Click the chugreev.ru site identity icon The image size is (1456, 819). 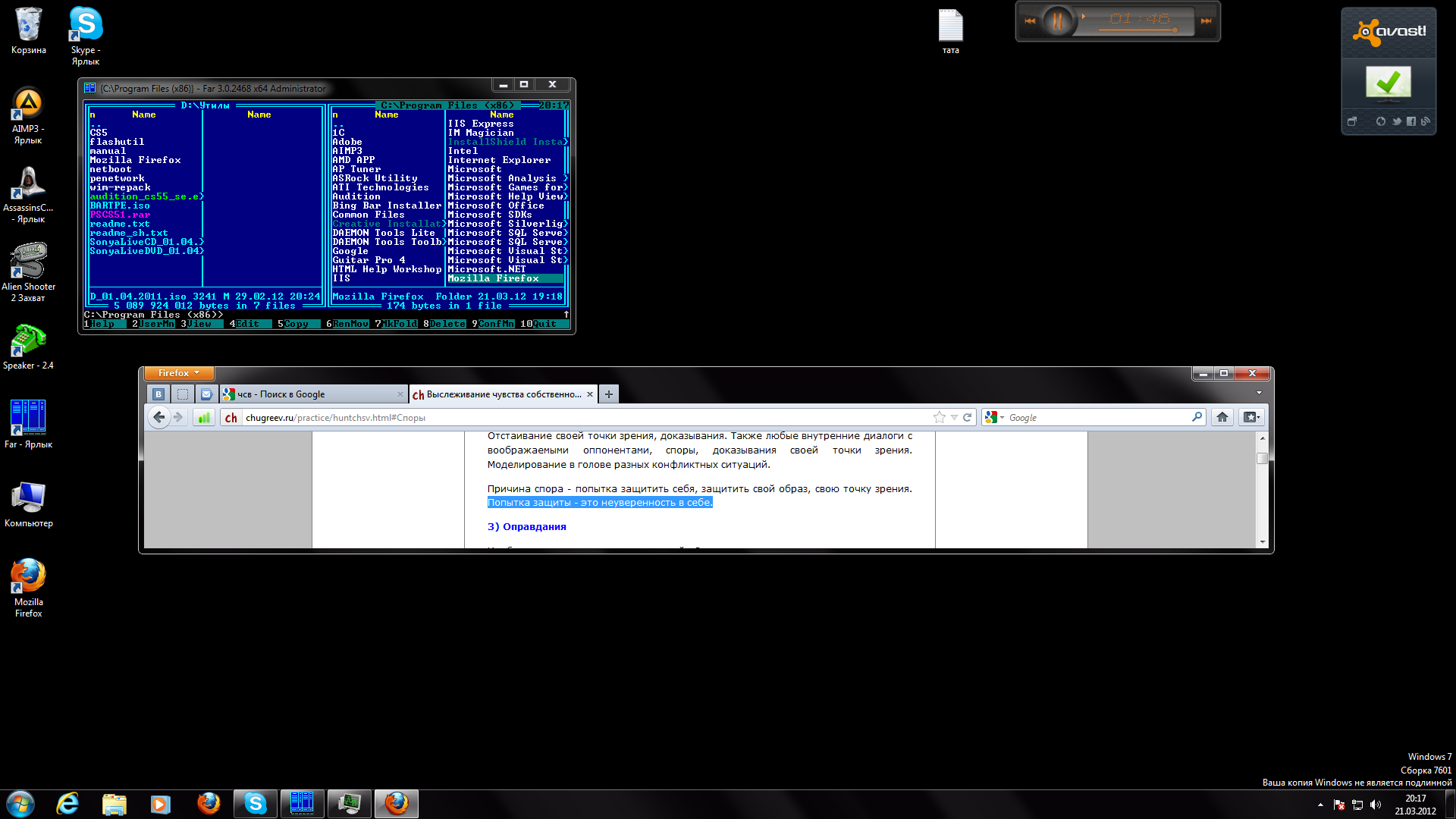coord(231,418)
